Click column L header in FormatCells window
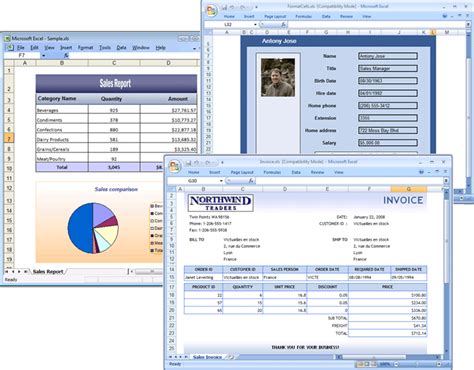This screenshot has height=370, width=474. pyautogui.click(x=433, y=32)
